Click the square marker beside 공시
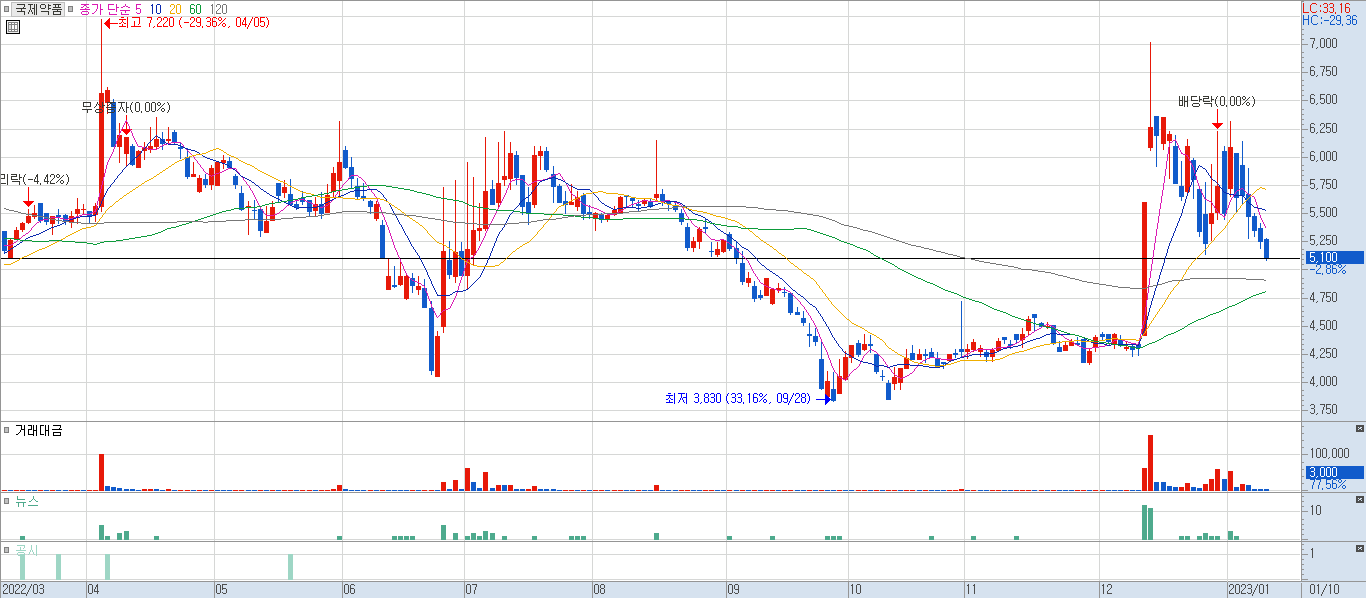 [x=8, y=550]
